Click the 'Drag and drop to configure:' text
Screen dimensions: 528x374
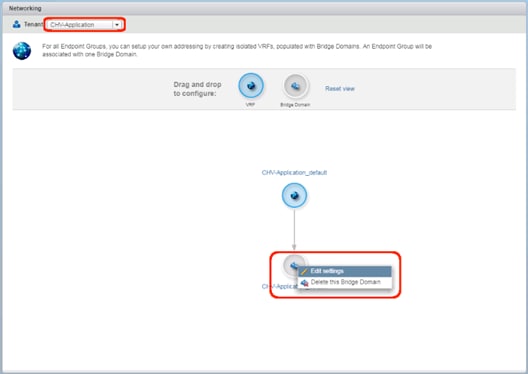tap(197, 89)
